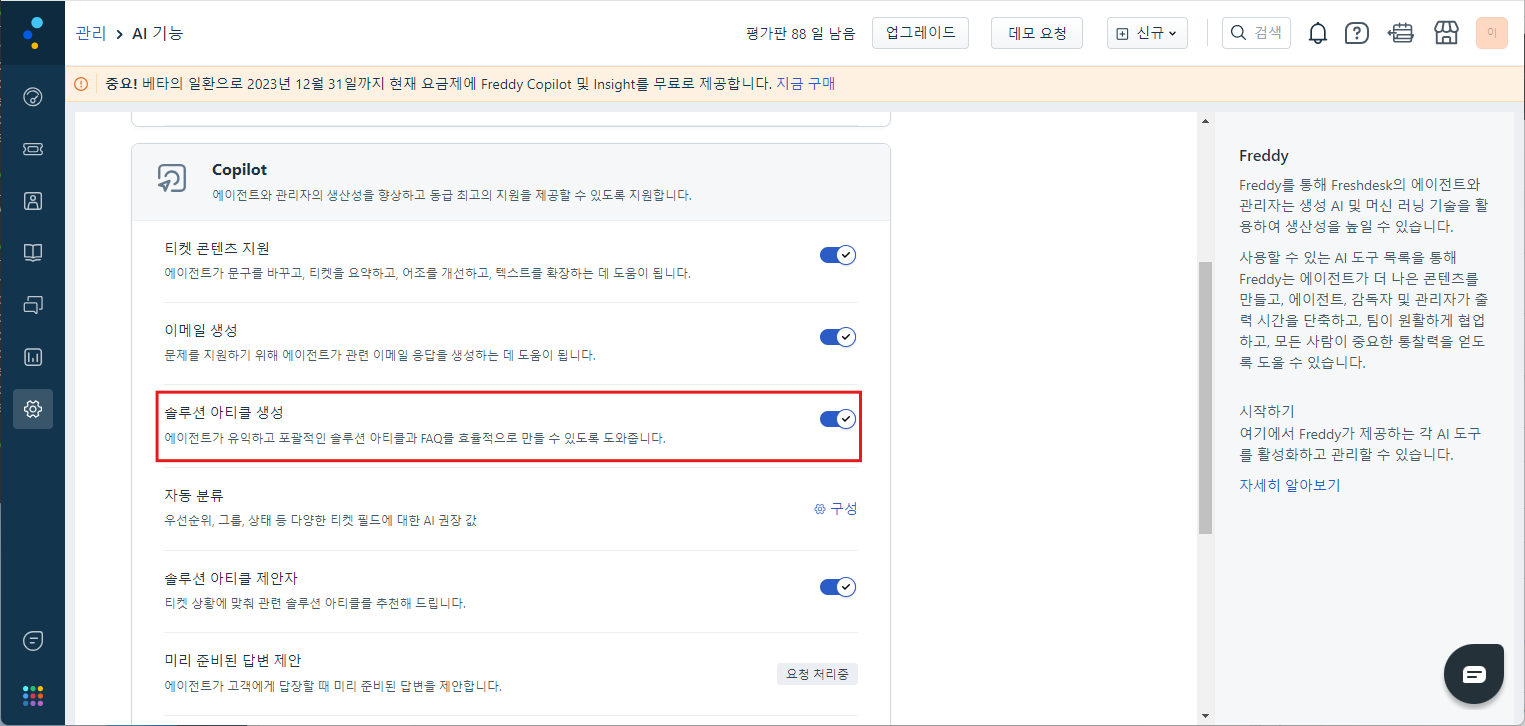Viewport: 1525px width, 726px height.
Task: Click the Dashboard icon in sidebar
Action: tap(33, 97)
